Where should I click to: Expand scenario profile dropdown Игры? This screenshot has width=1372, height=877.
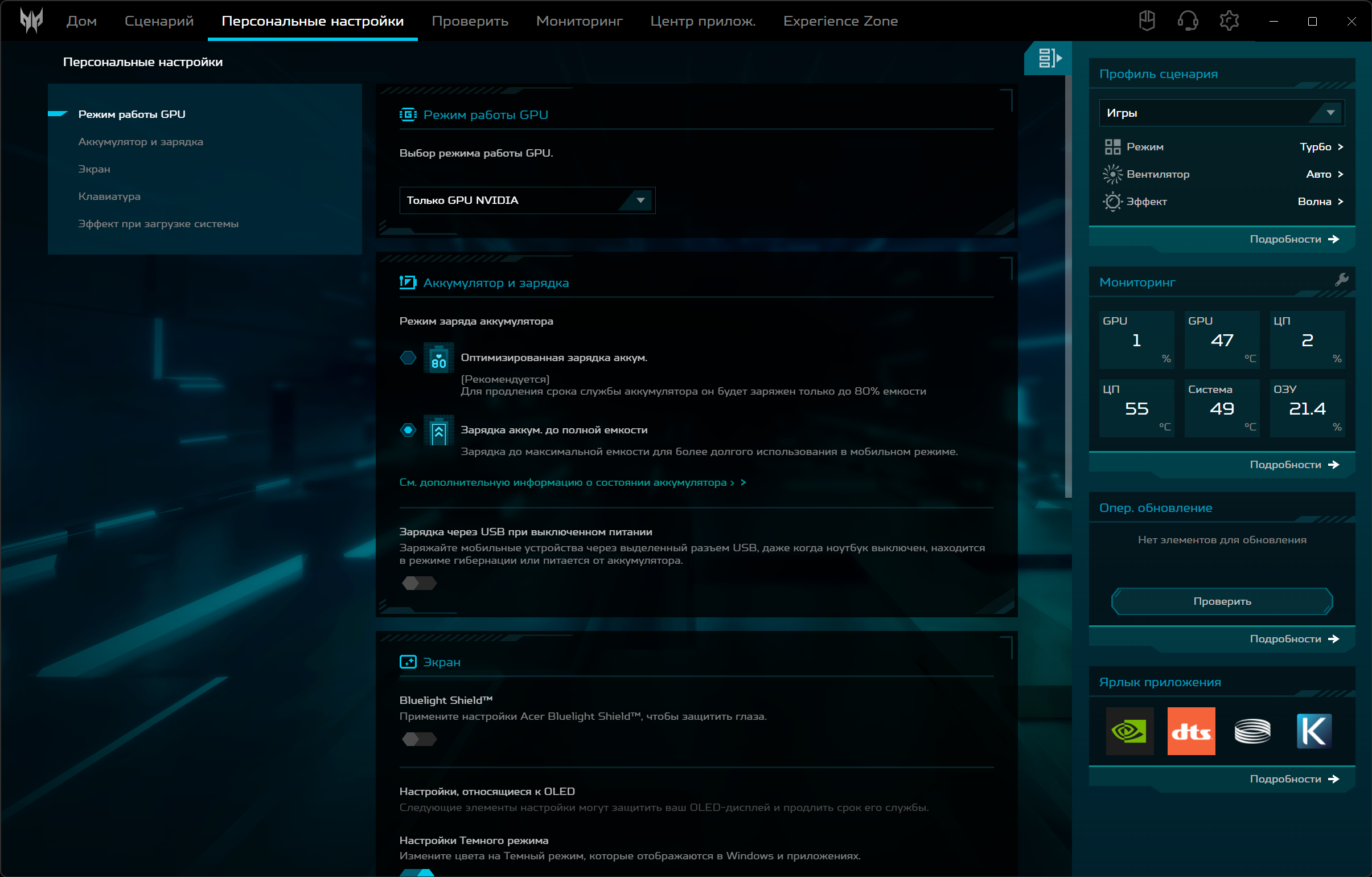tap(1221, 113)
